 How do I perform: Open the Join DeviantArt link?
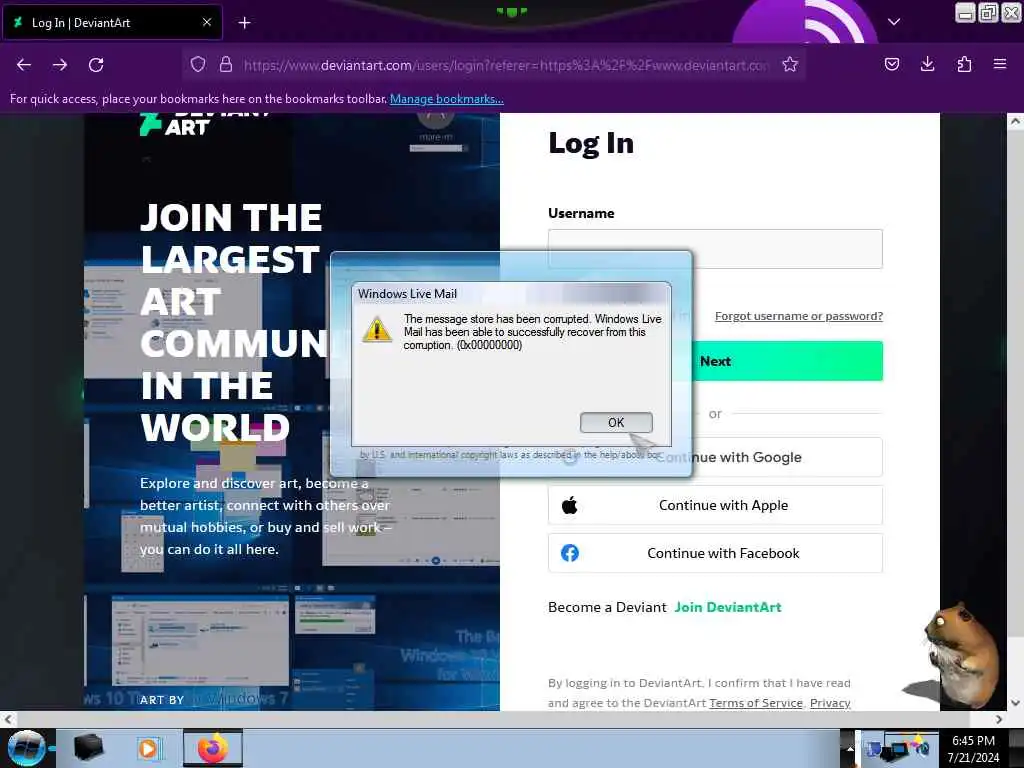(728, 607)
